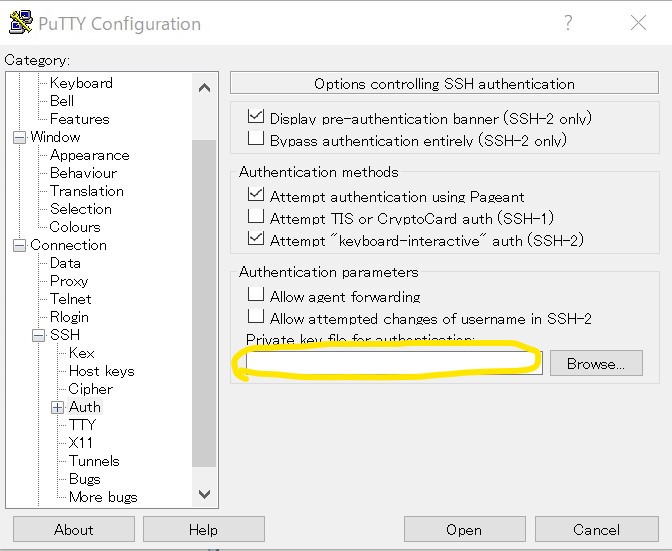
Task: Select Proxy under Connection
Action: point(69,281)
